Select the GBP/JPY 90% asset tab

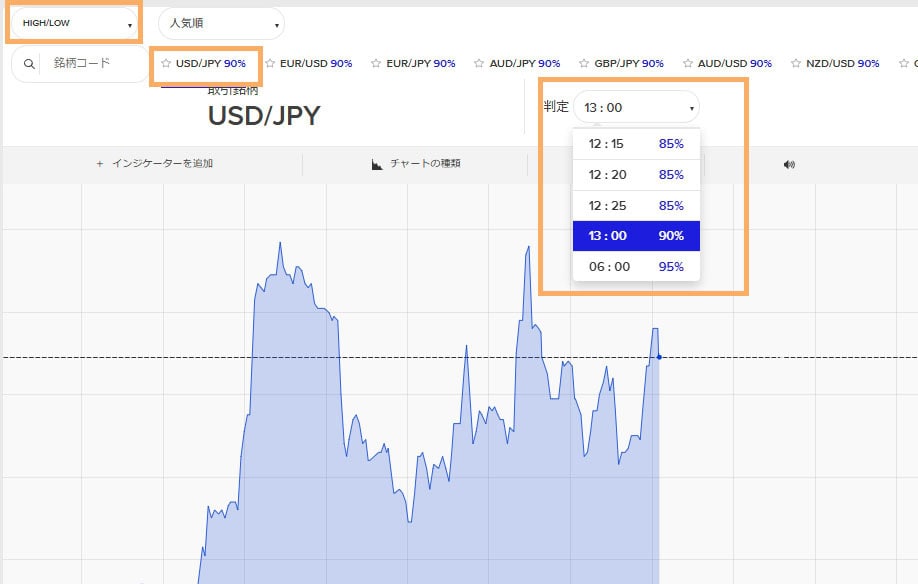point(629,63)
